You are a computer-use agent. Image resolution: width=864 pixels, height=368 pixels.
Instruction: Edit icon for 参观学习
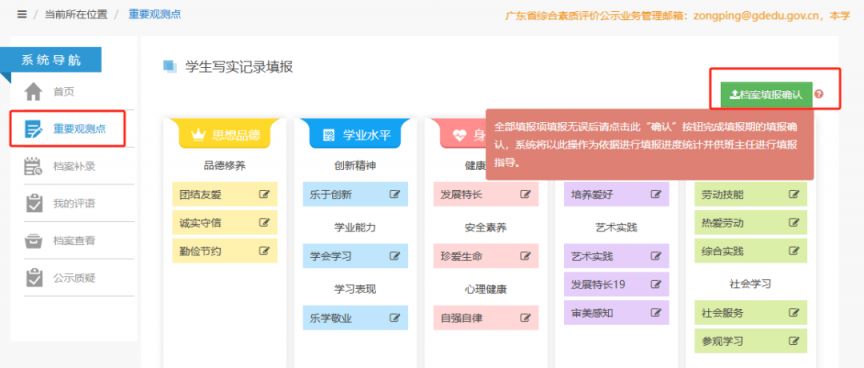794,340
